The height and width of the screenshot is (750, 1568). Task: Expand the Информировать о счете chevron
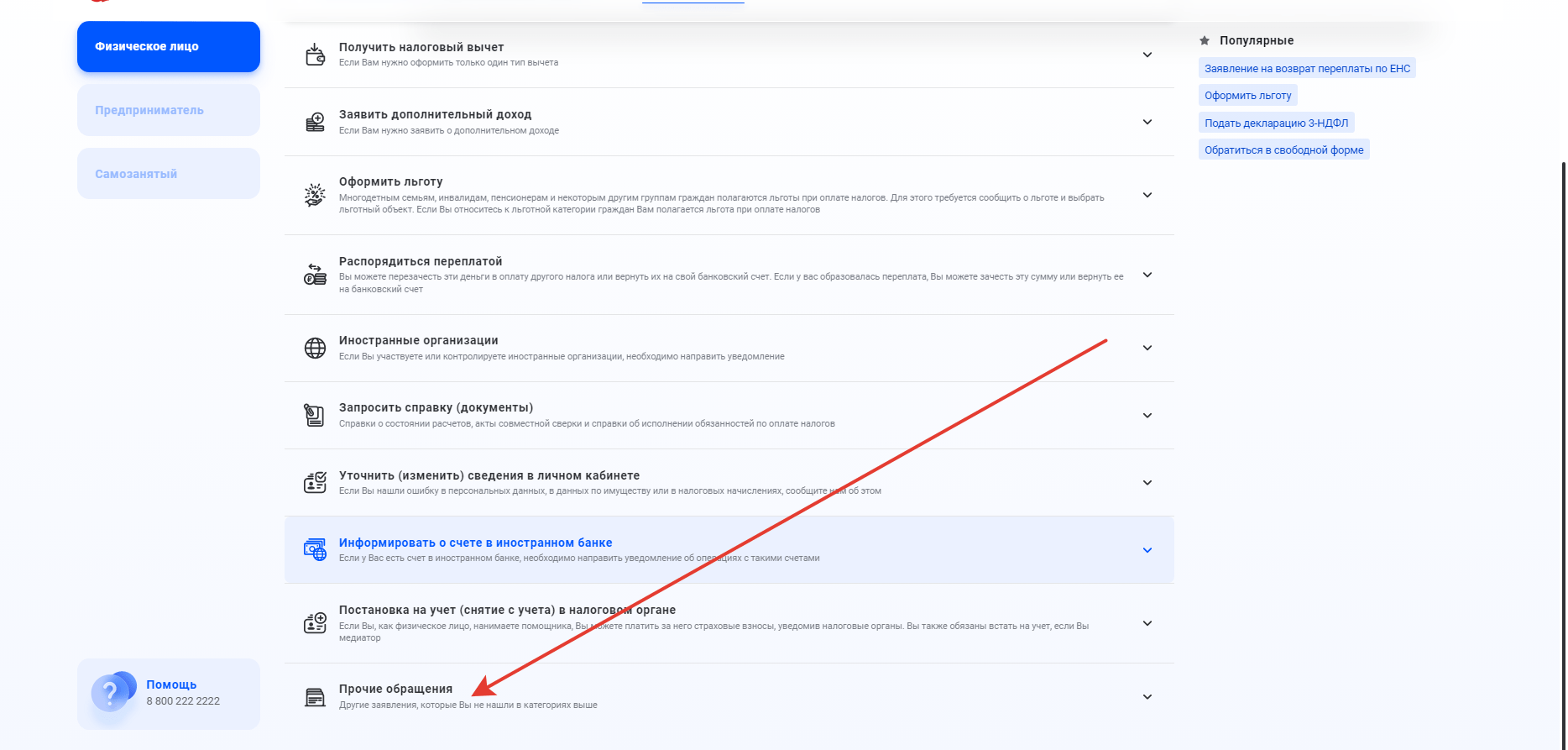1147,550
